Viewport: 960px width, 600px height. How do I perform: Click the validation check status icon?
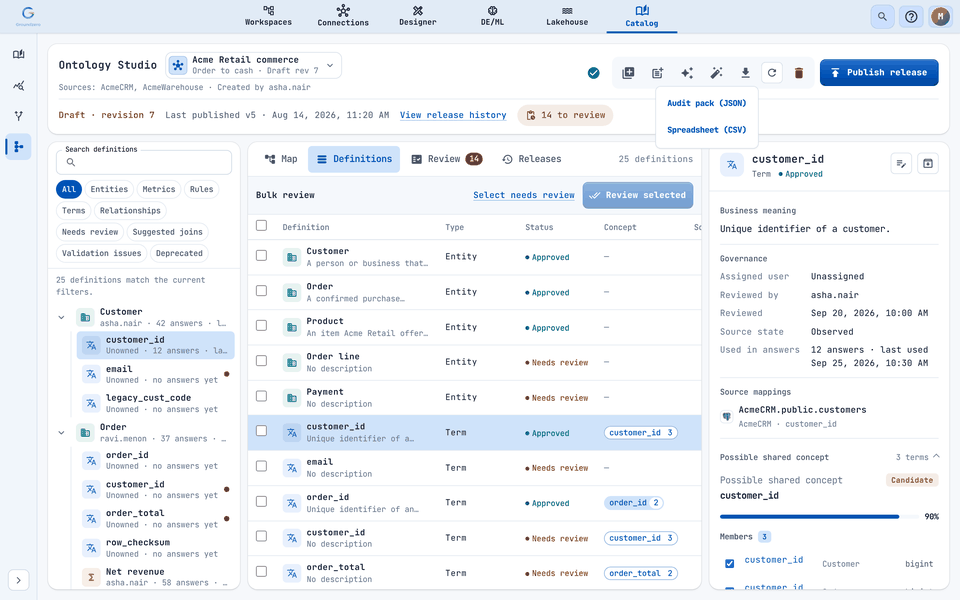tap(593, 73)
